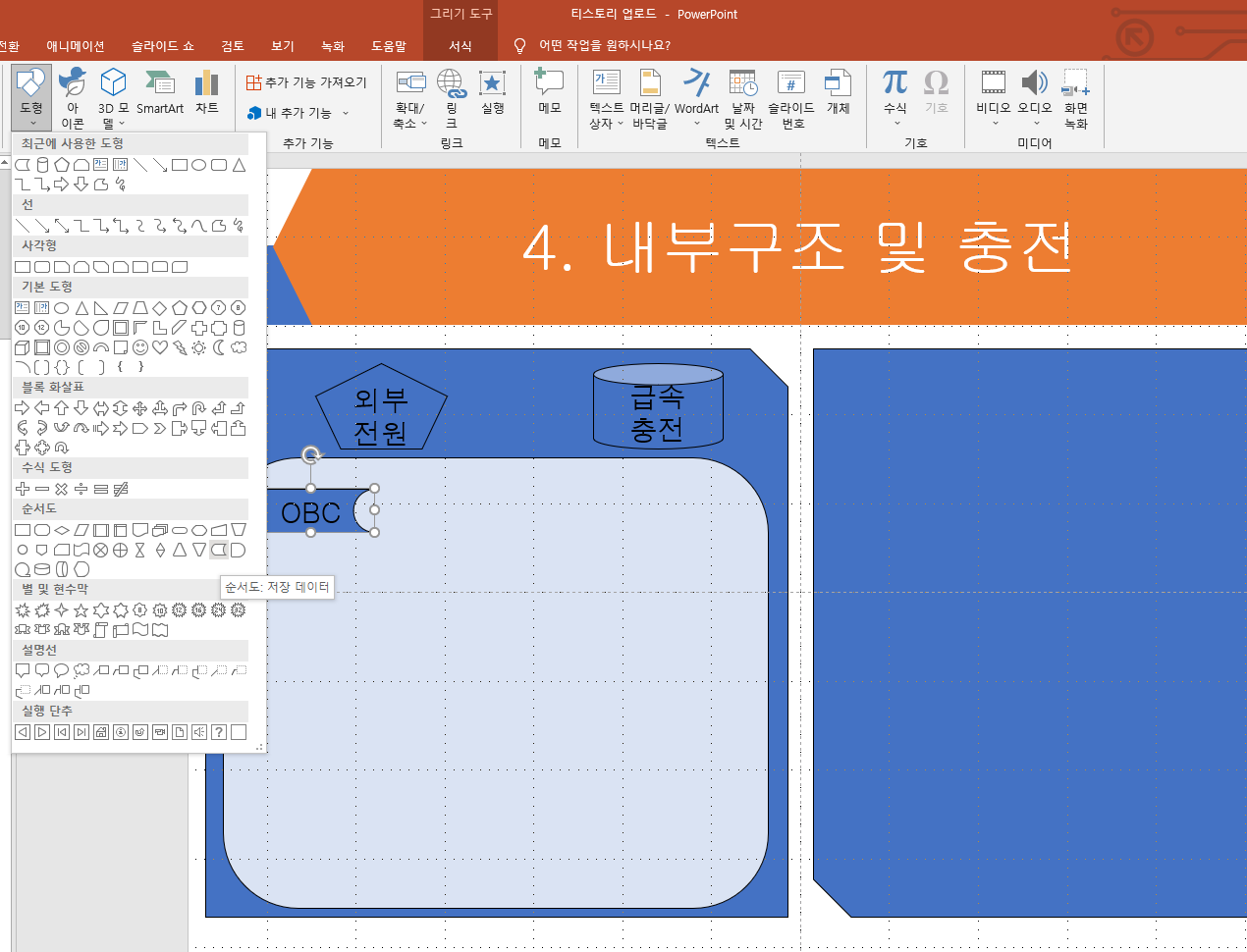Insert an icon with the 아이콘 button
The image size is (1247, 952).
tap(72, 97)
